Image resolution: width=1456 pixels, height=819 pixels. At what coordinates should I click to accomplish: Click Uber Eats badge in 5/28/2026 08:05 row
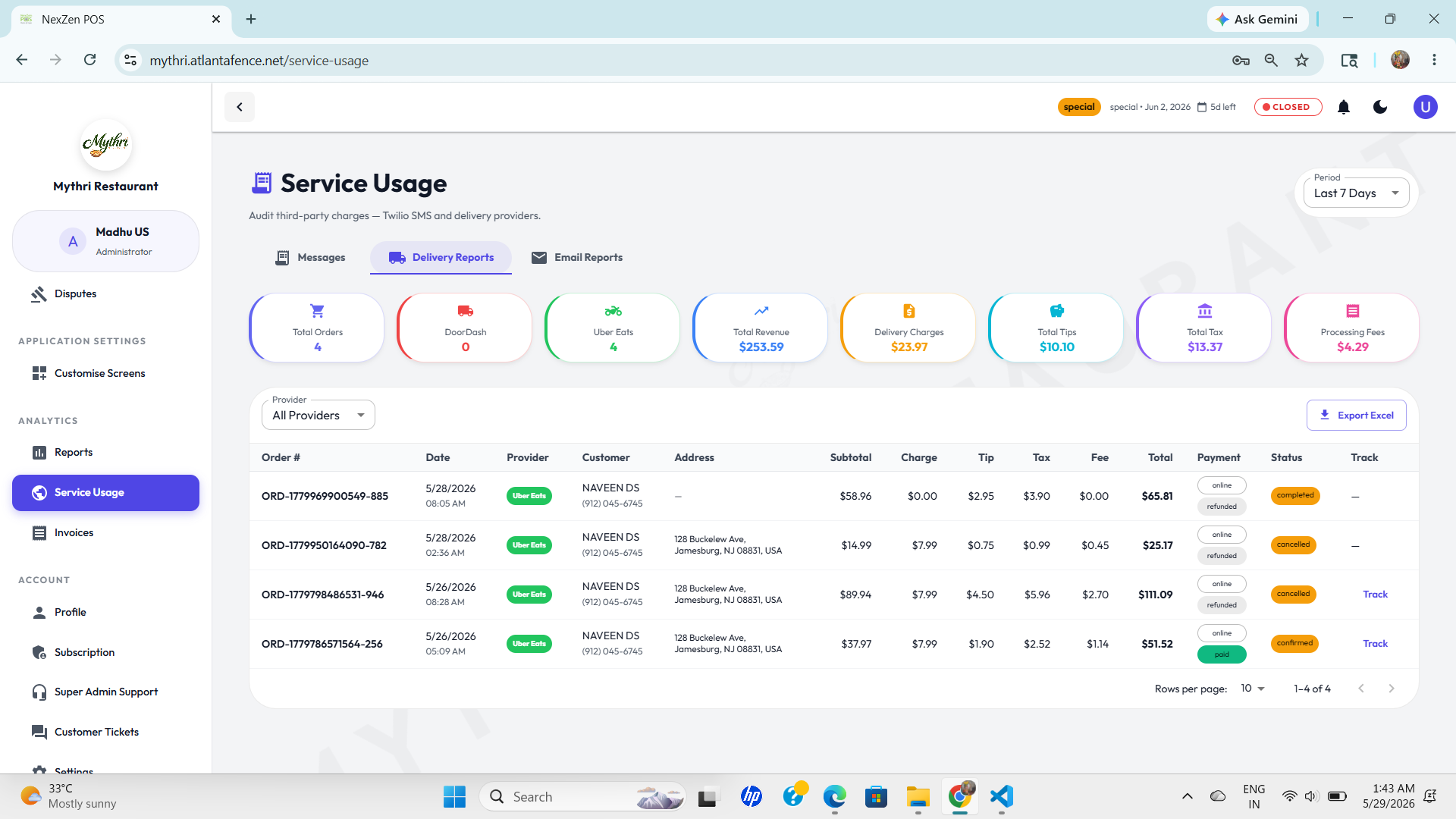(x=529, y=496)
